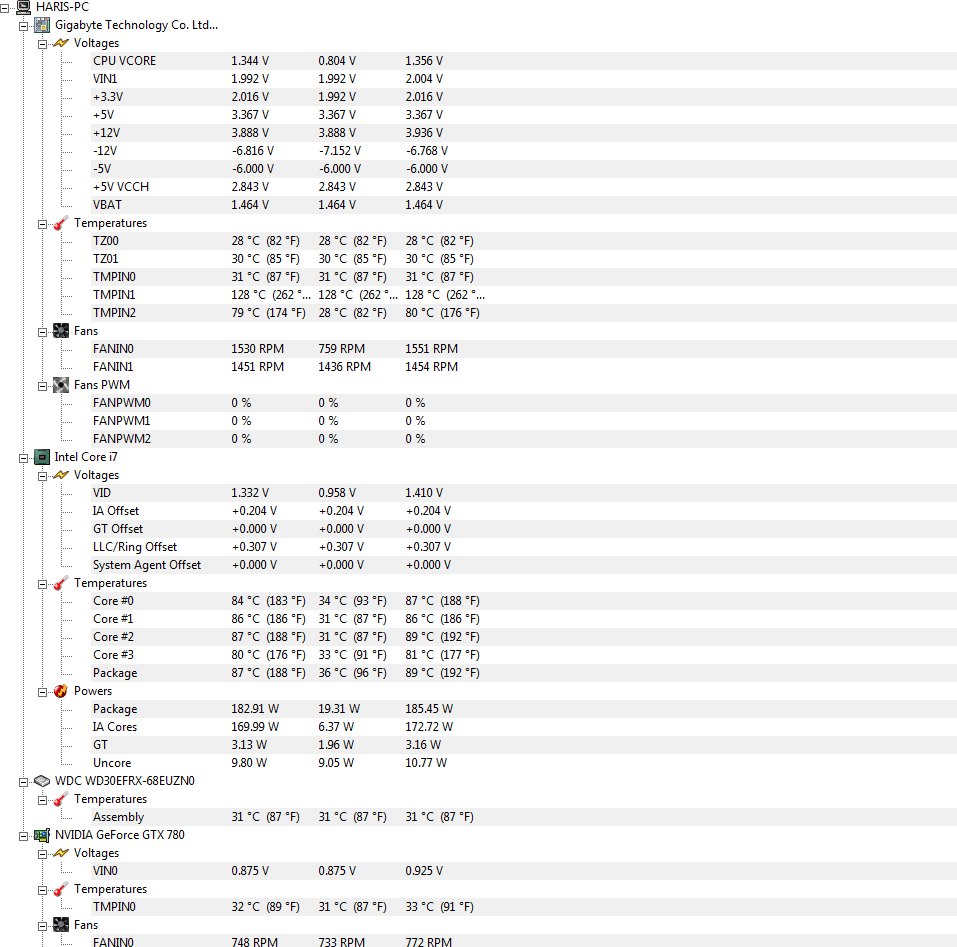
Task: Click the Powers flame icon
Action: 61,691
